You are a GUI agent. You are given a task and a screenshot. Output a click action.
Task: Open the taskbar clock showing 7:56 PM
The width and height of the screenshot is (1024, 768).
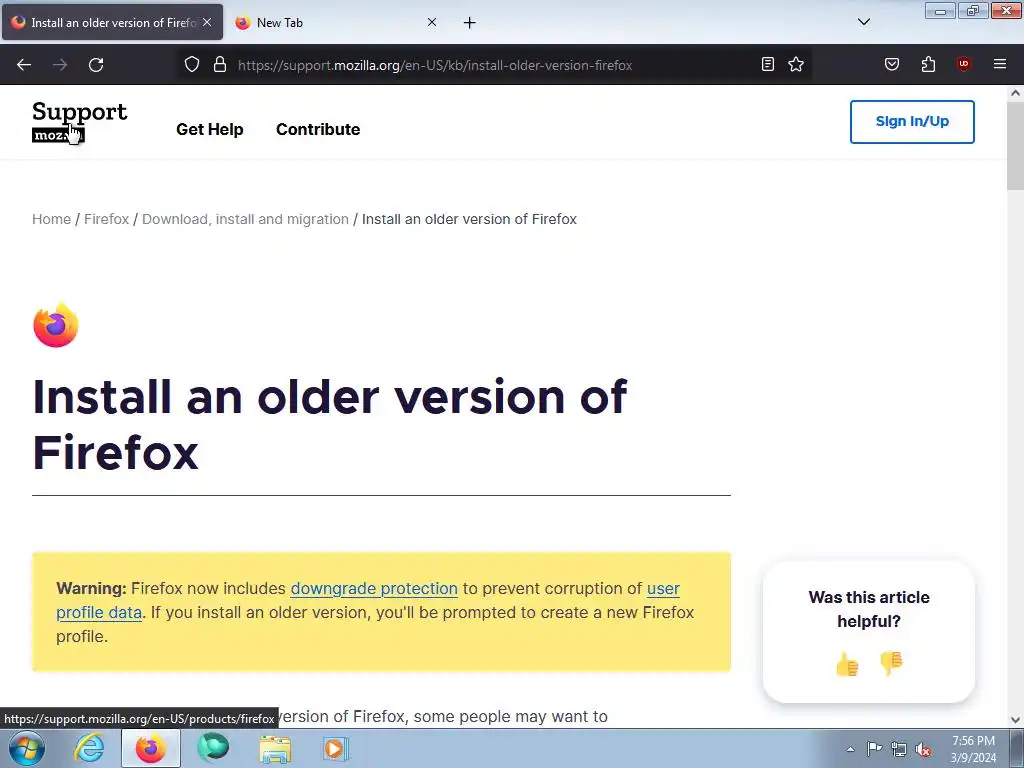tap(973, 749)
